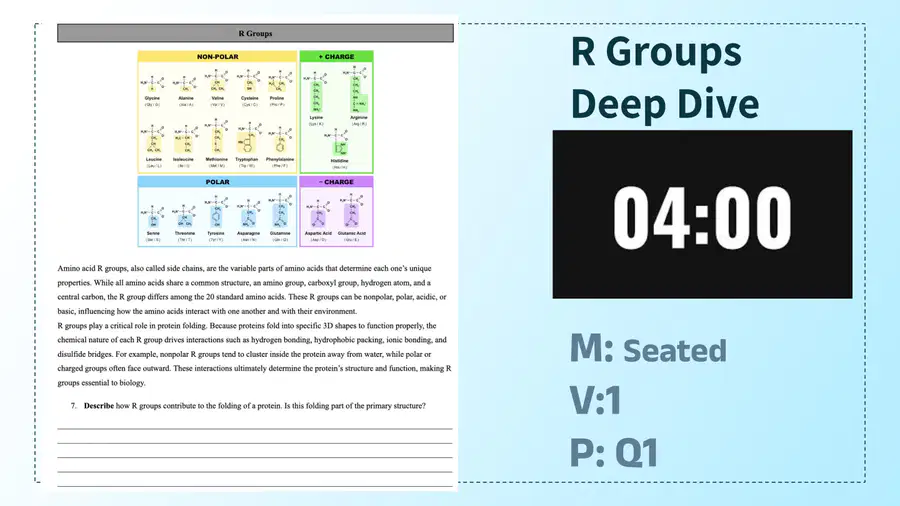Screen dimensions: 900x506
Task: Click the paragraph starting 'R groups play a critical role'
Action: point(254,354)
